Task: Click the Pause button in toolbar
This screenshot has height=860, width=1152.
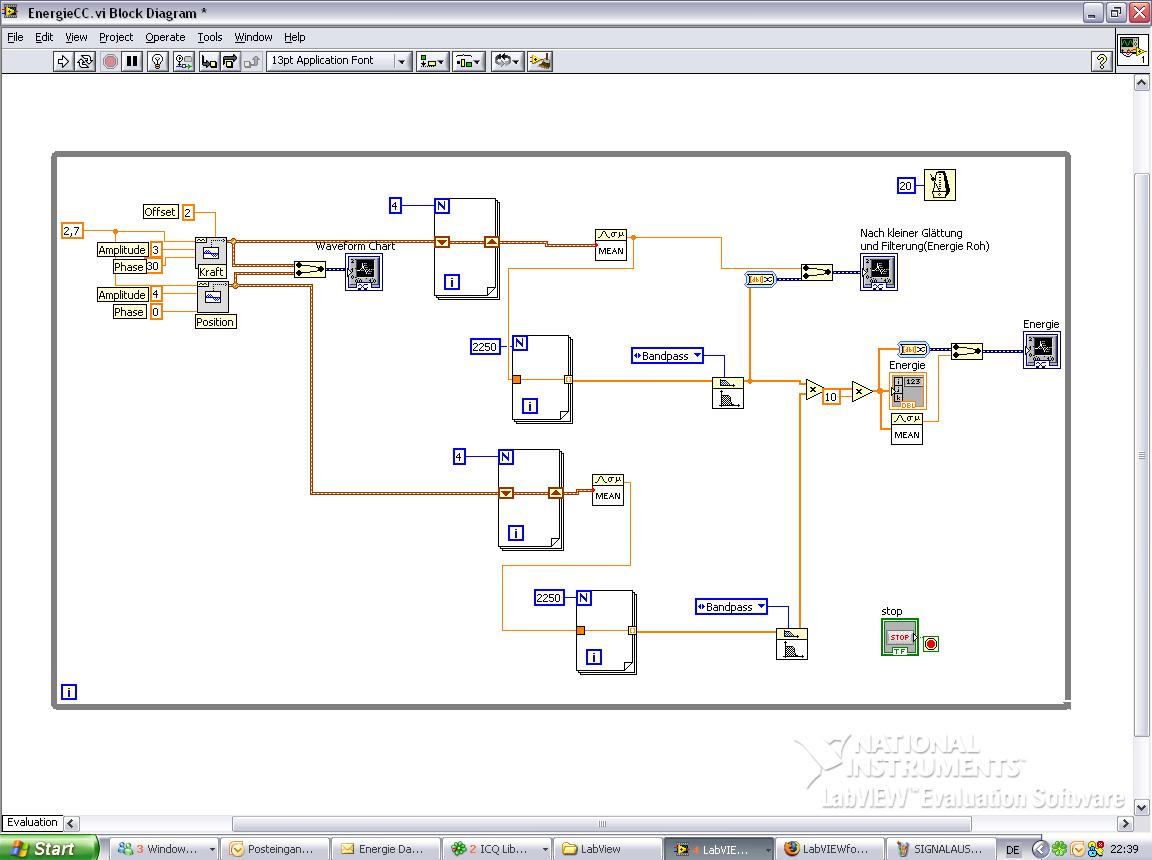Action: [132, 61]
